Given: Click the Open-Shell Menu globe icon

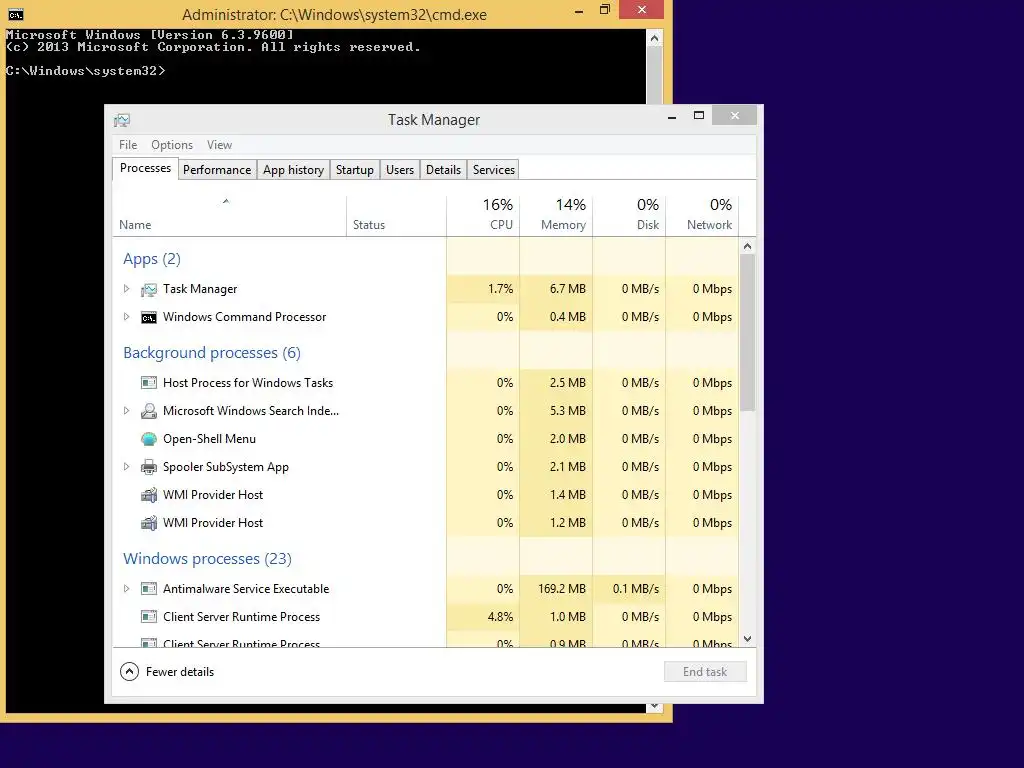Looking at the screenshot, I should tap(149, 439).
